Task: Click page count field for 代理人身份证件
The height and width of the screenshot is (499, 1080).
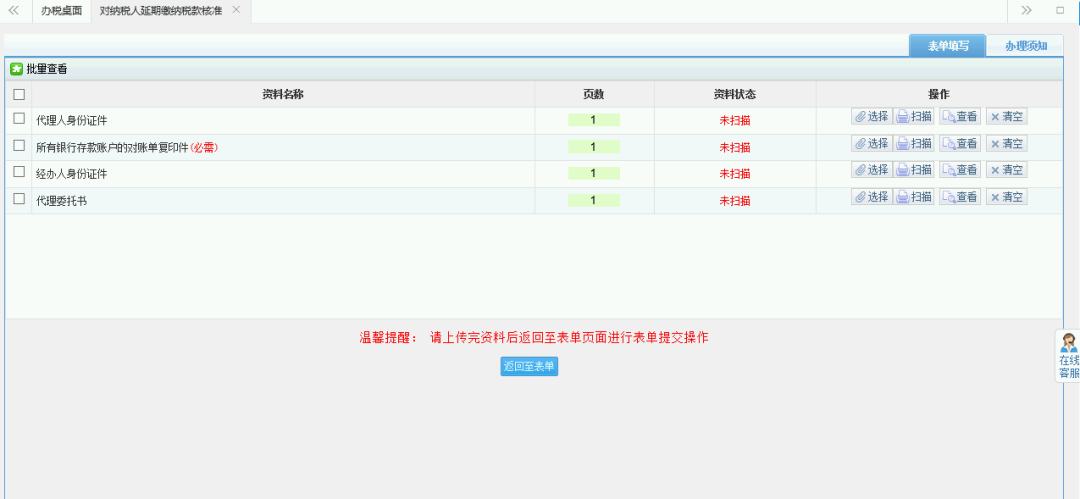Action: 594,120
